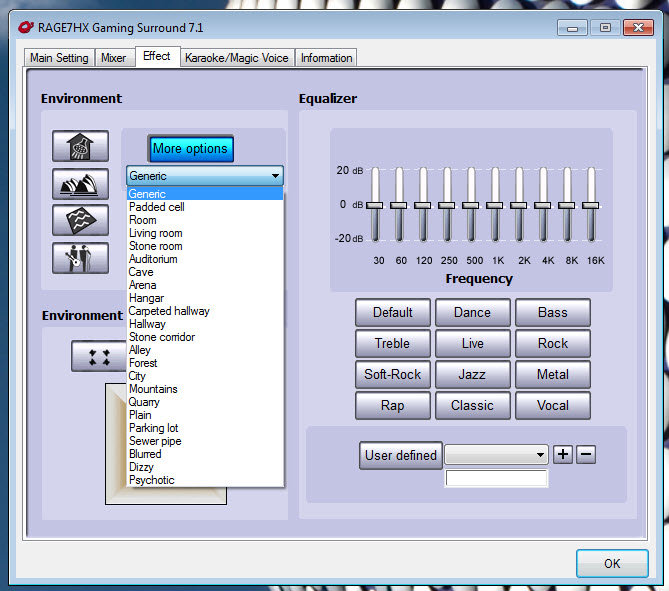Screen dimensions: 669x591
Task: Choose Generic from the environment list
Action: [205, 194]
